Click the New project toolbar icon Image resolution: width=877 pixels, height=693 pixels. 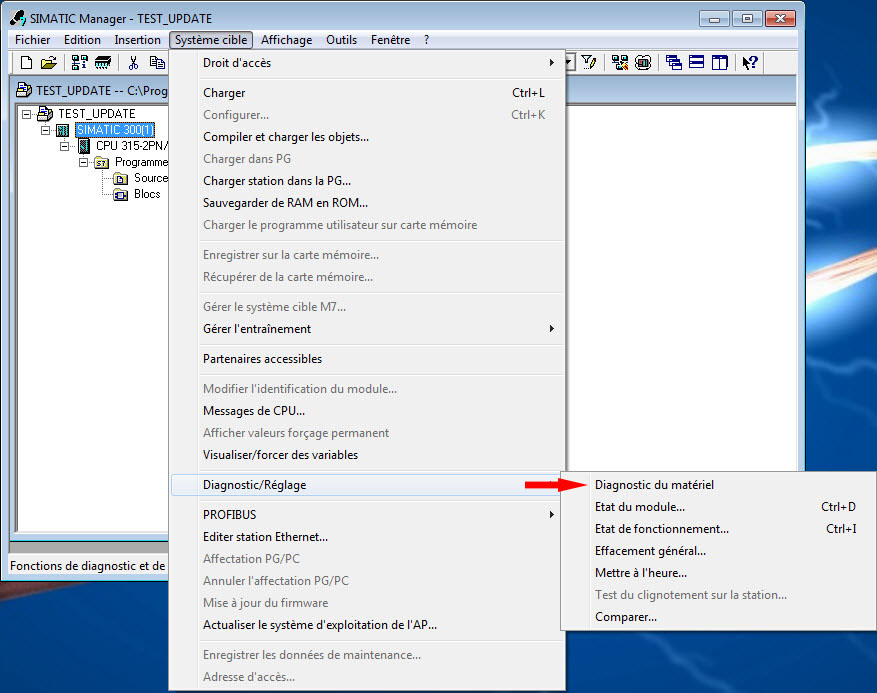pos(26,63)
